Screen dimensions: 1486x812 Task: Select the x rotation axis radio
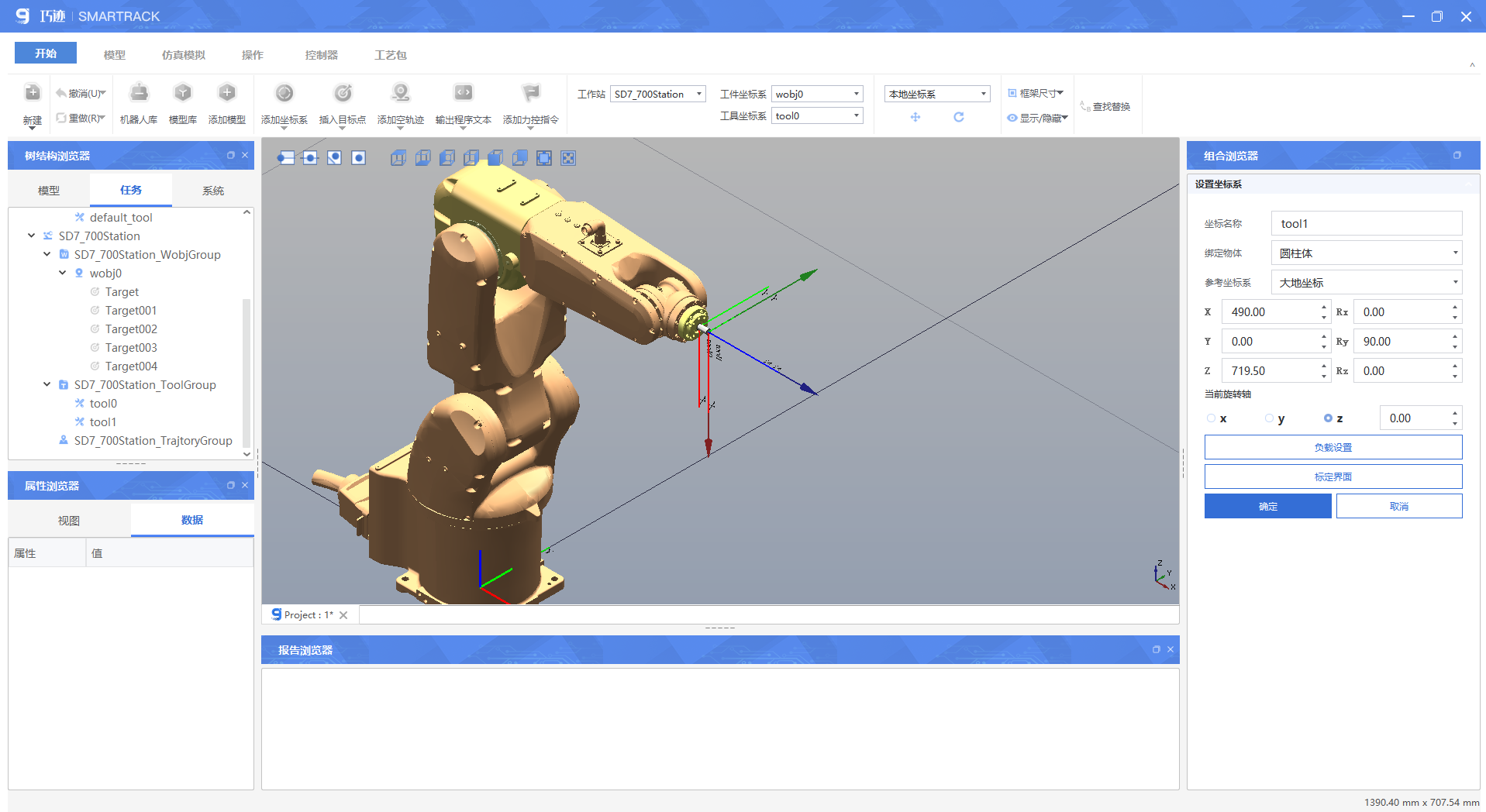tap(1212, 418)
